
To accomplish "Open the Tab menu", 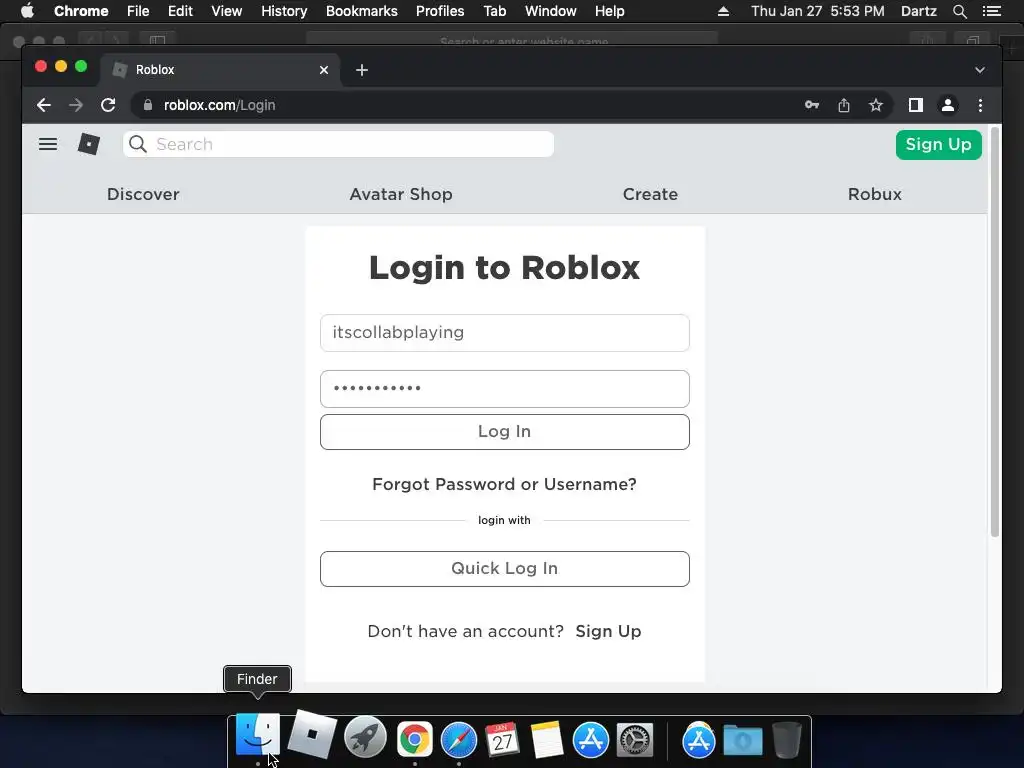I will tap(494, 11).
